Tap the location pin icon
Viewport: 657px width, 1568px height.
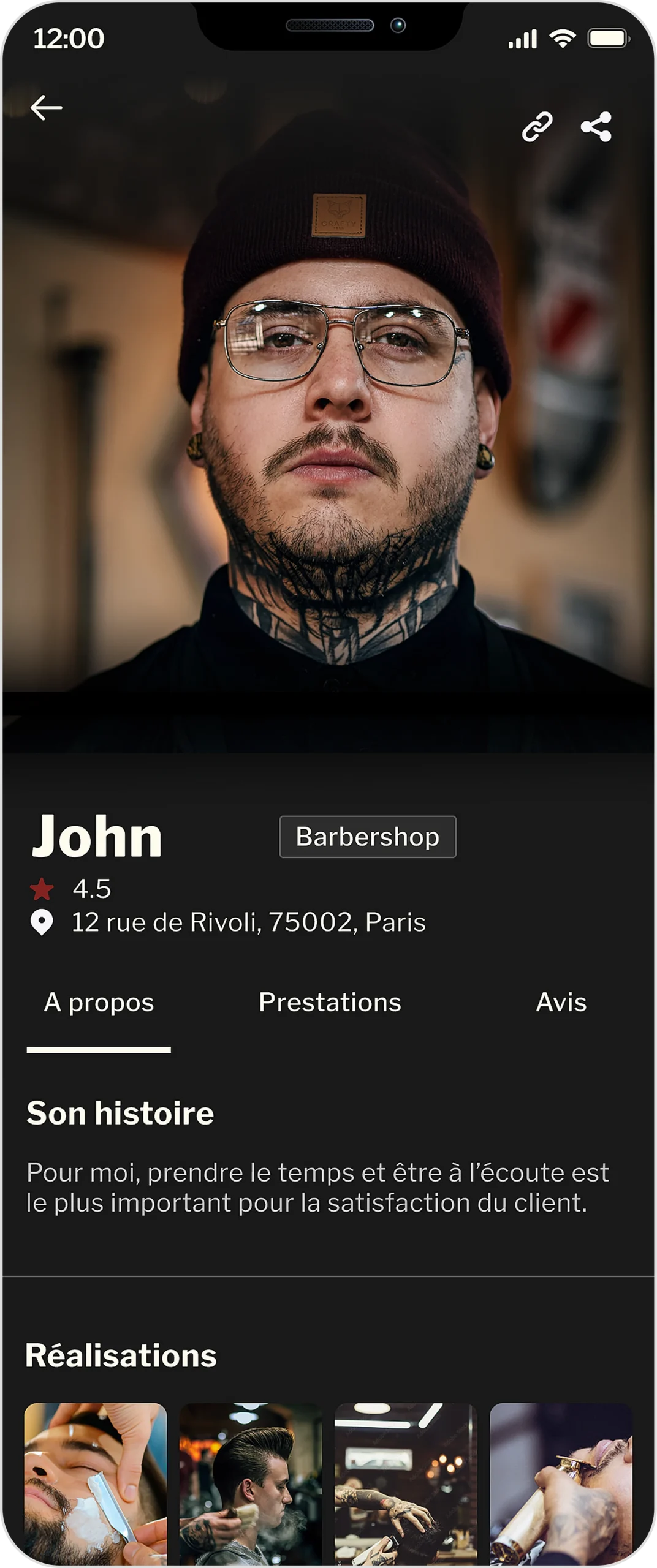pos(42,922)
